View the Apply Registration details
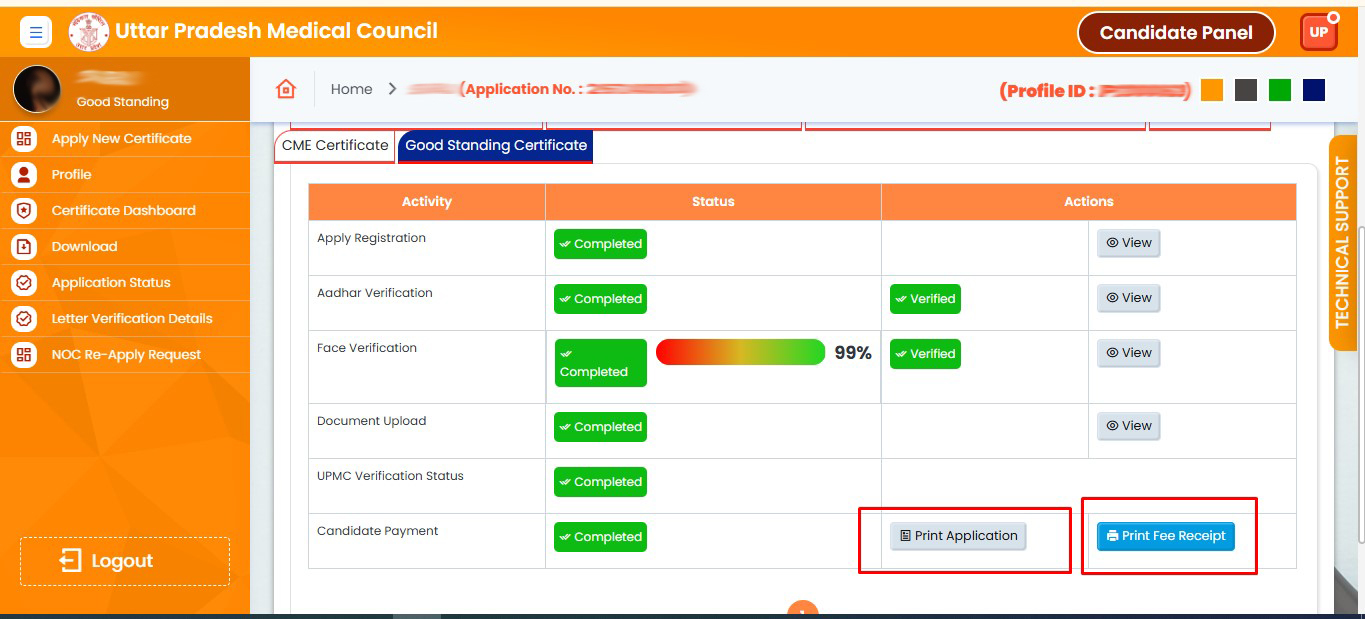1365x619 pixels. coord(1128,243)
